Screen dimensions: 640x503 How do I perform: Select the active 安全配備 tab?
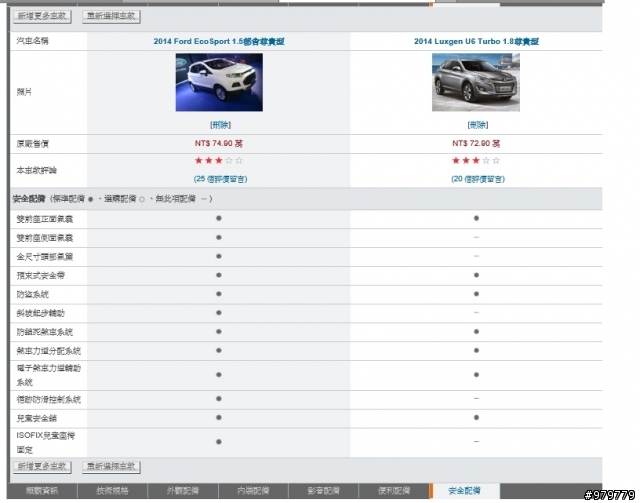point(465,491)
